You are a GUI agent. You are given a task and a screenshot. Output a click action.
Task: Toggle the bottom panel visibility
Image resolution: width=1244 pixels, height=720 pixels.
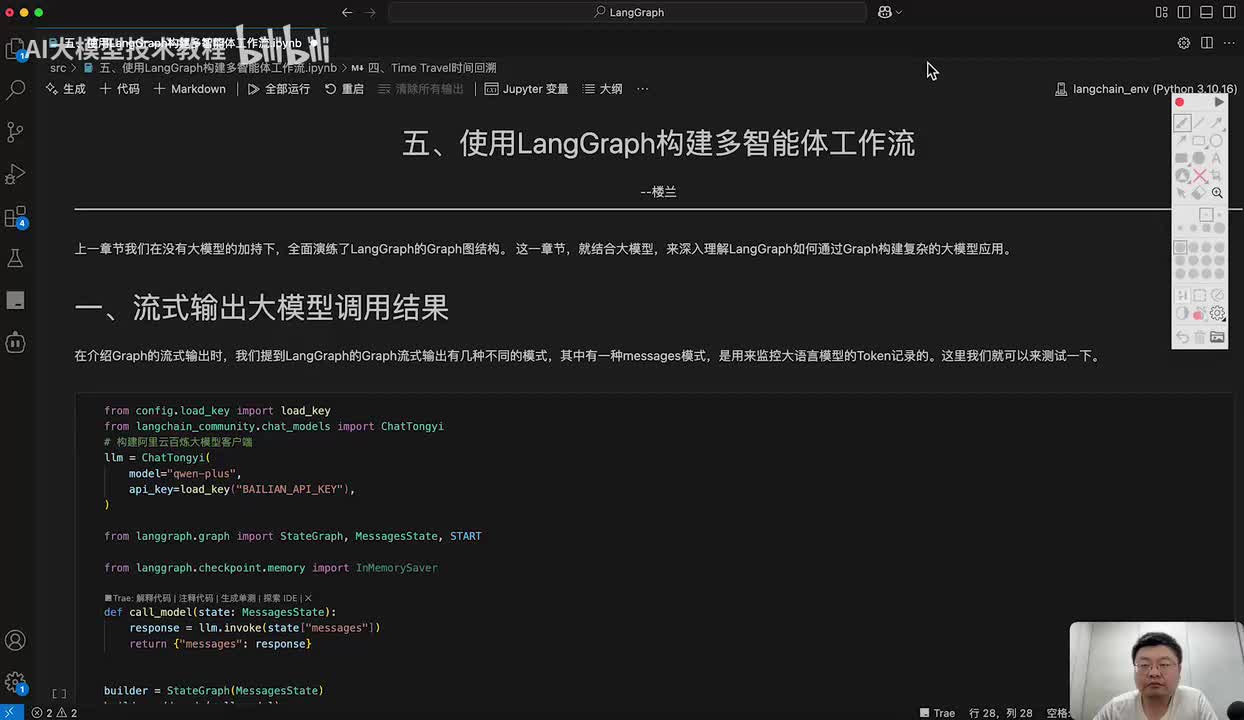[x=1206, y=12]
